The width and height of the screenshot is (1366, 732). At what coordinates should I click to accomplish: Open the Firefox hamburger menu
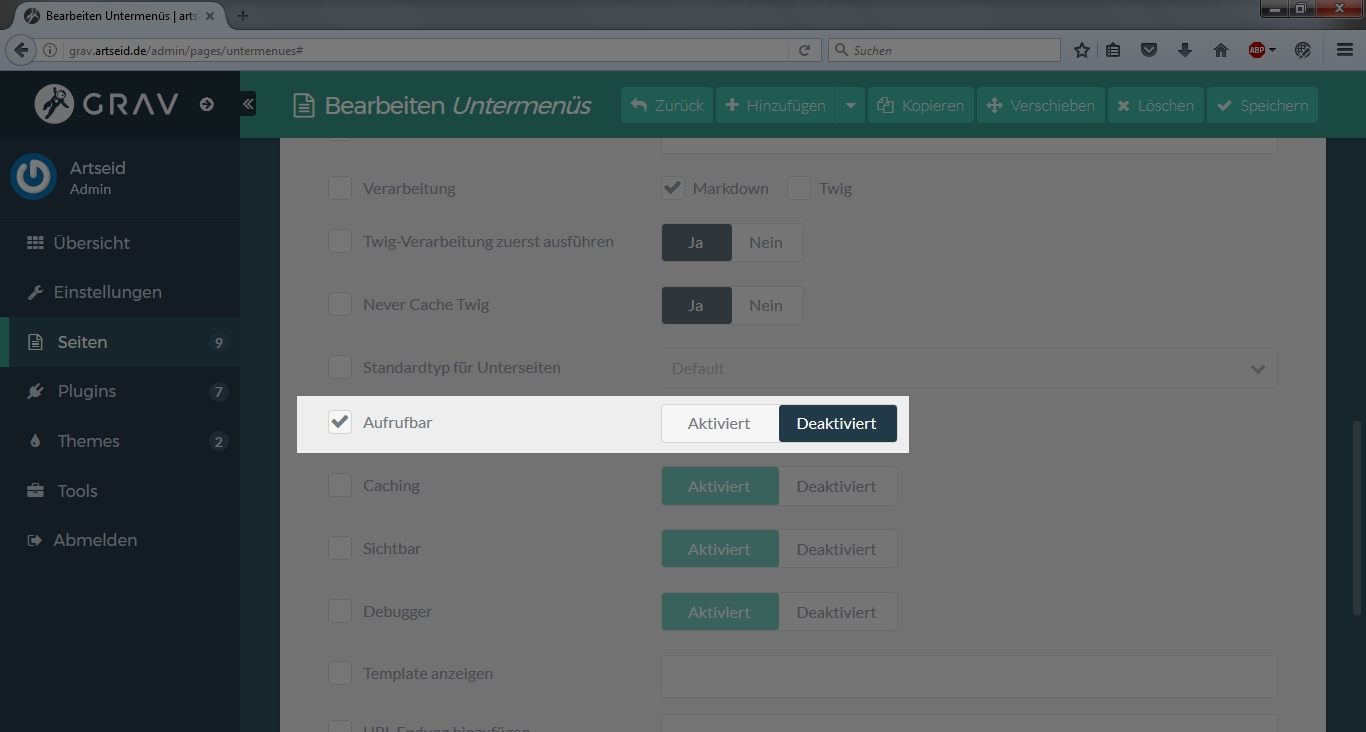point(1345,50)
